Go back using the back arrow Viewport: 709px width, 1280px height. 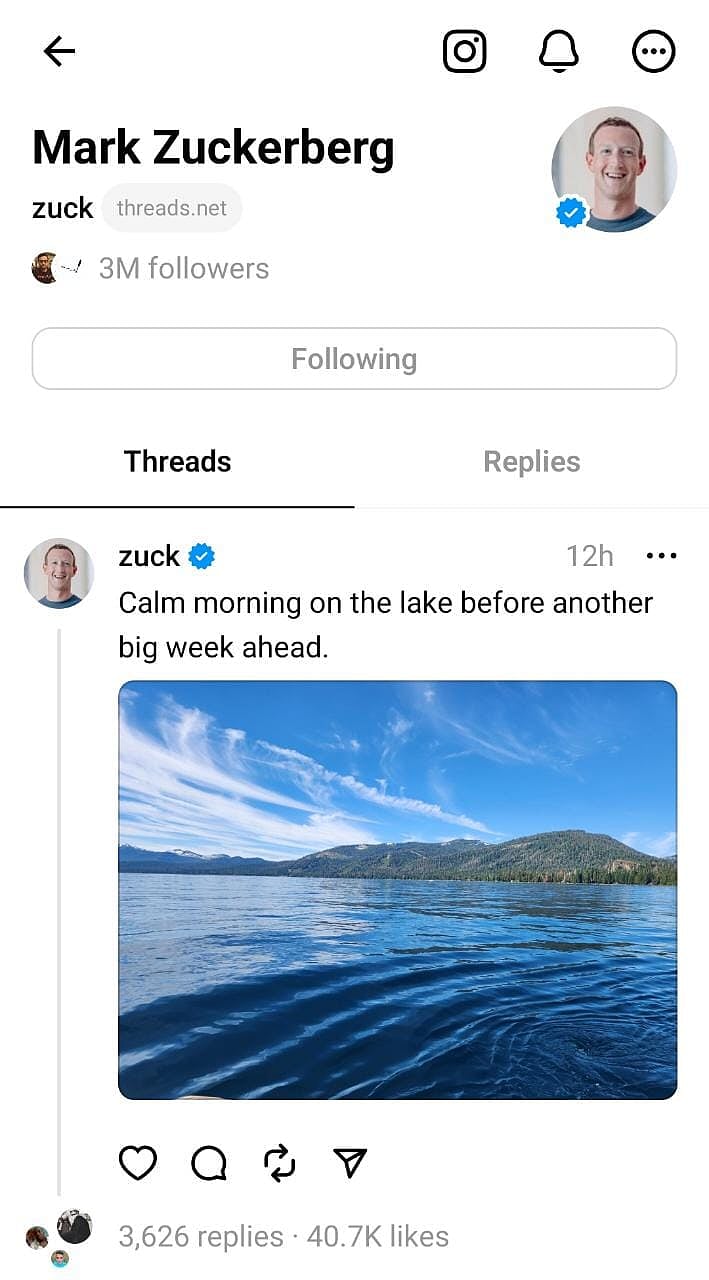(59, 51)
